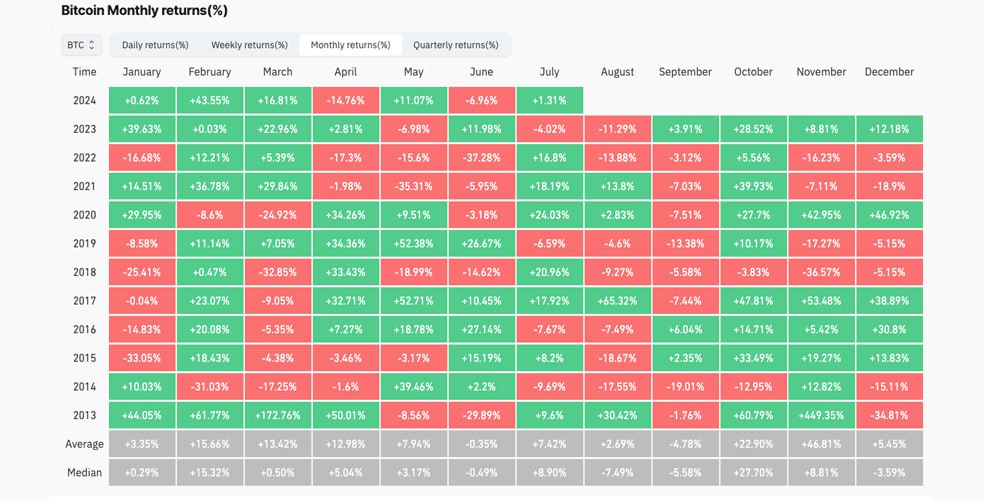Click the Bitcoin Monthly returns(%) heading

click(x=144, y=11)
